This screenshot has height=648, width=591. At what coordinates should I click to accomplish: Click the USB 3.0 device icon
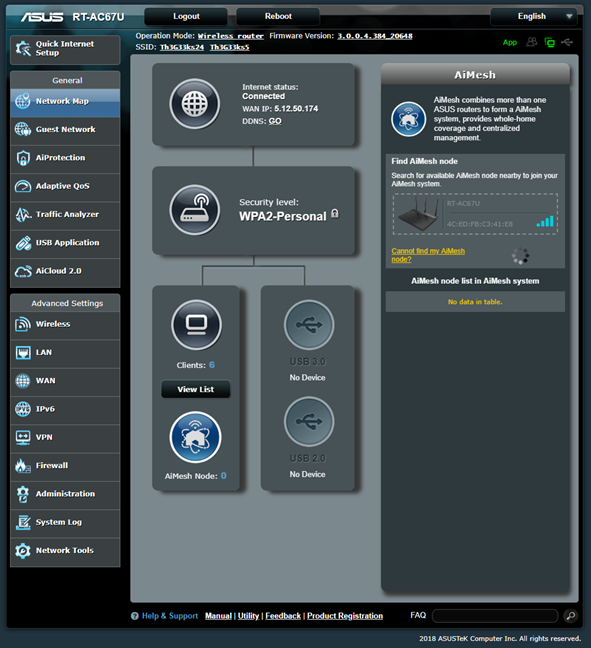309,325
